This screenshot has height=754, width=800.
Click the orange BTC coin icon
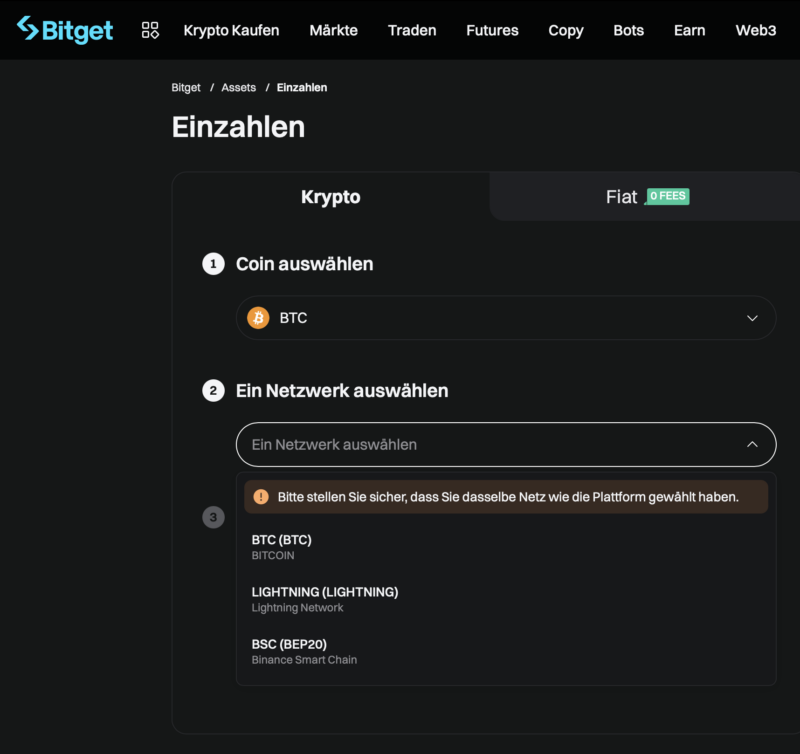click(258, 317)
